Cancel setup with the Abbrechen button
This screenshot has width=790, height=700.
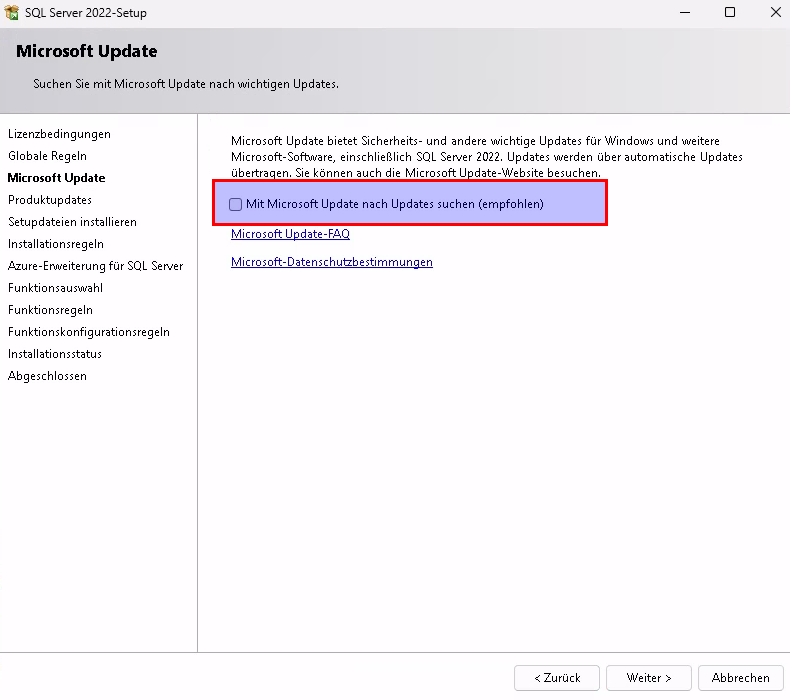pyautogui.click(x=740, y=678)
